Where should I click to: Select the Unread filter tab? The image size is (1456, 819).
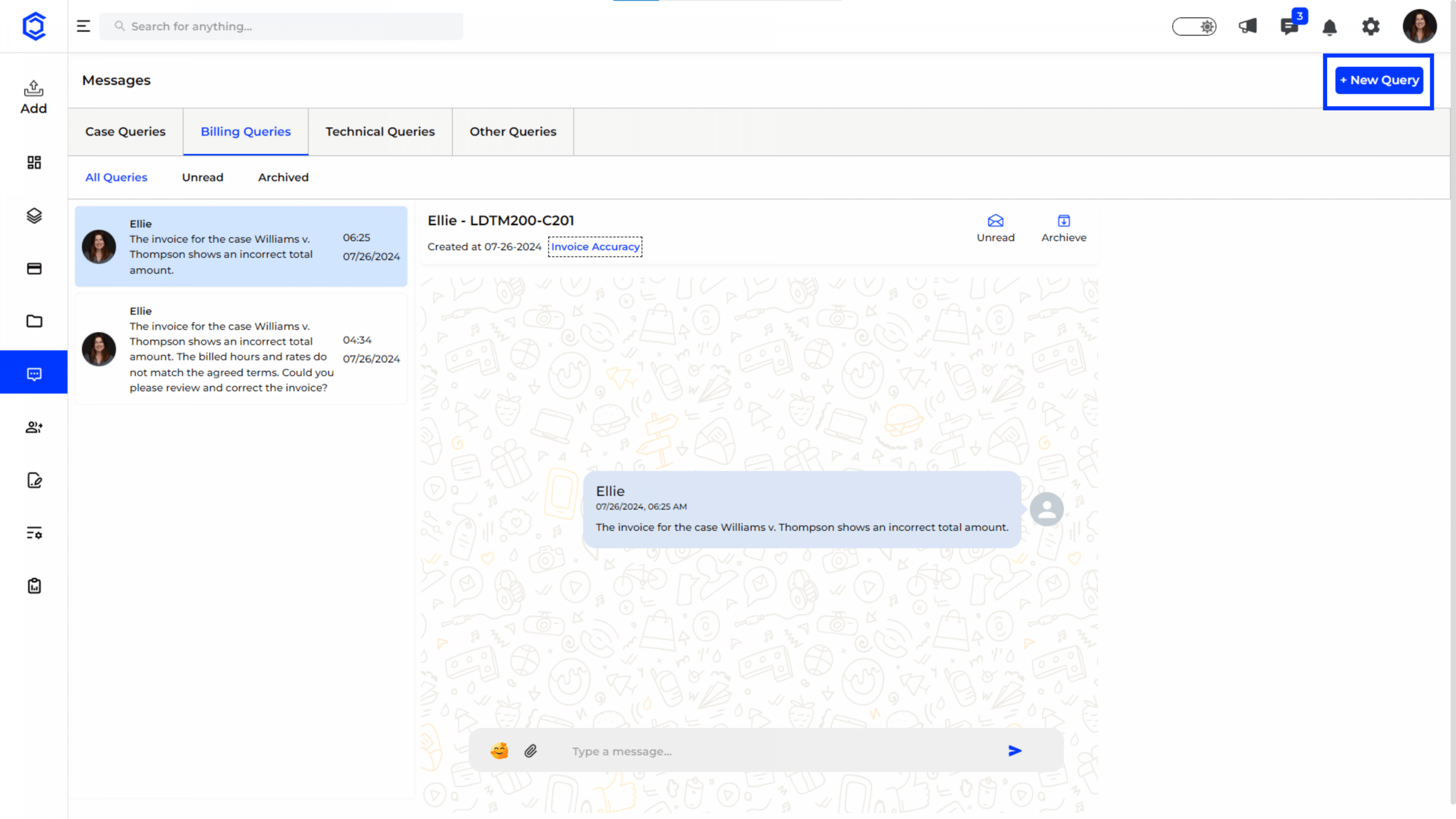pyautogui.click(x=202, y=177)
